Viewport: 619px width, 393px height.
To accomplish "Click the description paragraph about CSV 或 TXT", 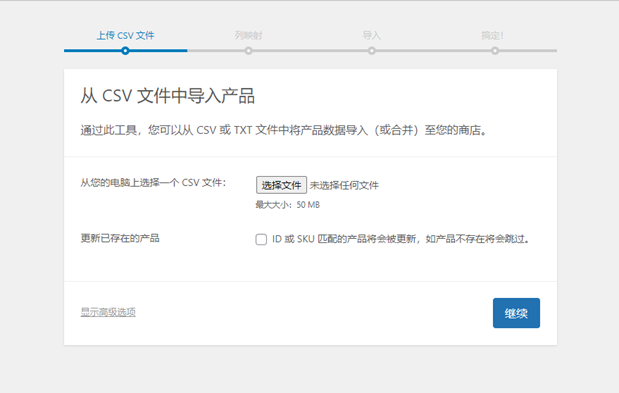I will [x=283, y=130].
